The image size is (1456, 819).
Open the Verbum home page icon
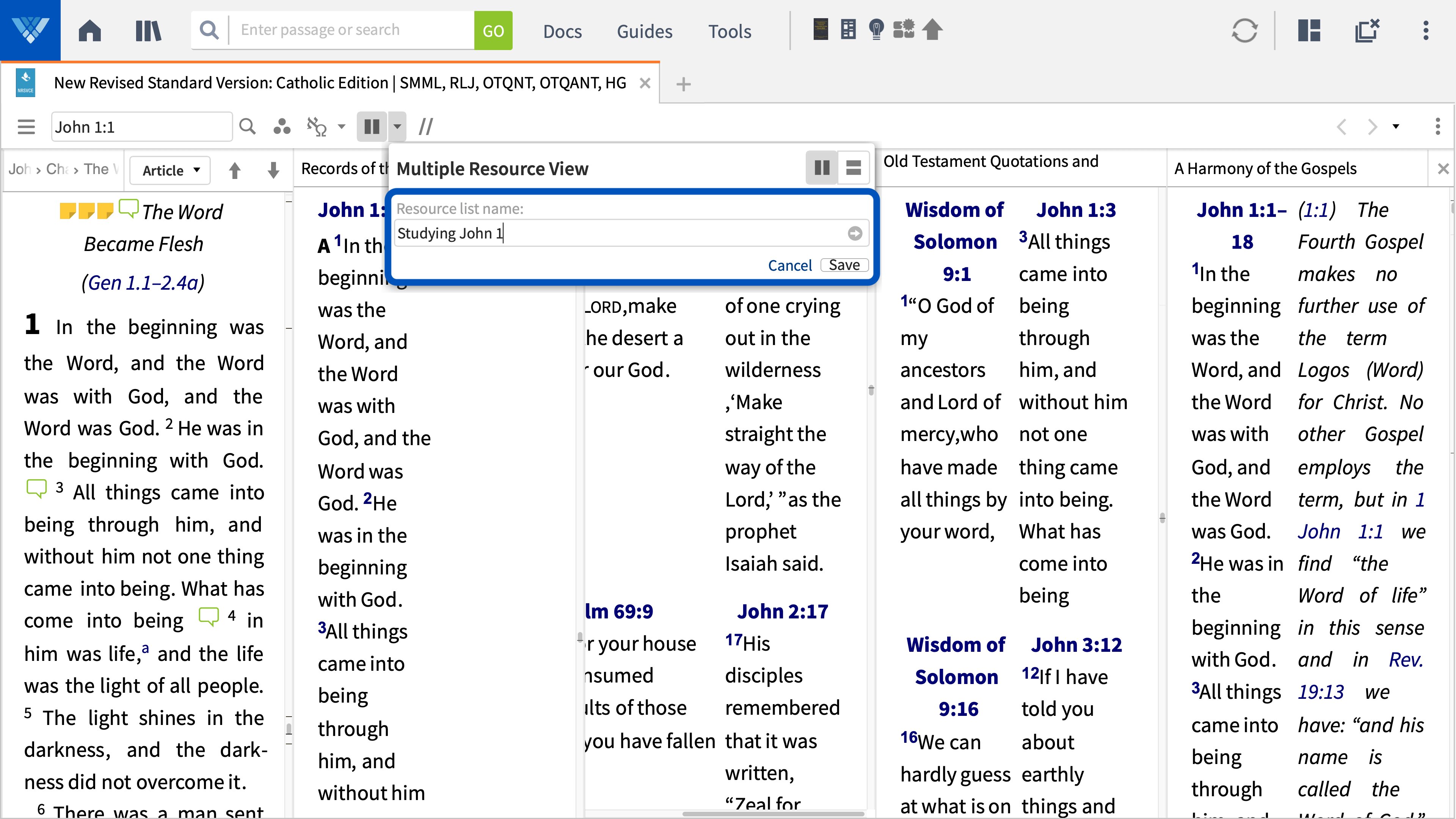pos(90,30)
